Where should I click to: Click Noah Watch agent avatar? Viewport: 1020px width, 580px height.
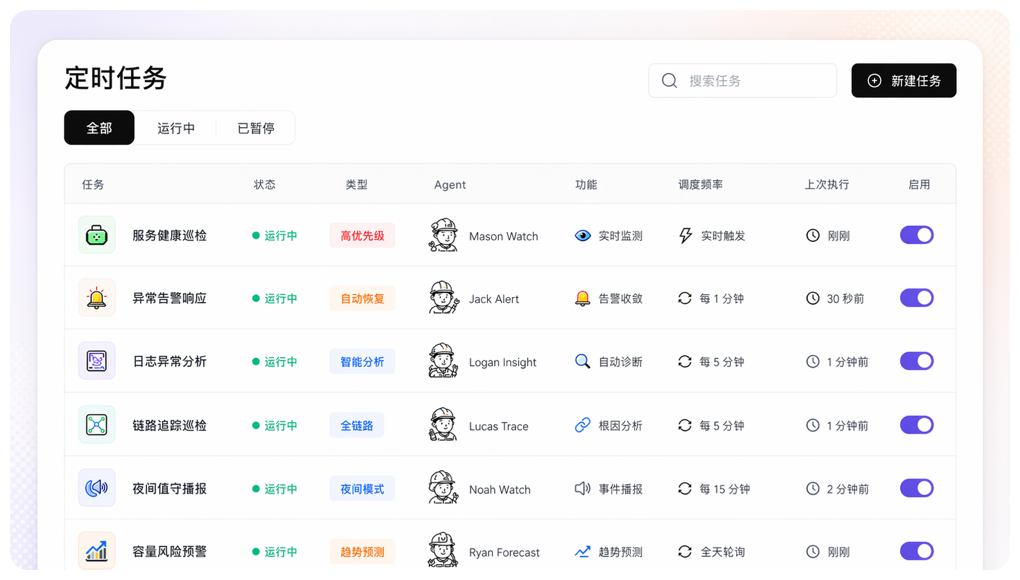click(443, 488)
